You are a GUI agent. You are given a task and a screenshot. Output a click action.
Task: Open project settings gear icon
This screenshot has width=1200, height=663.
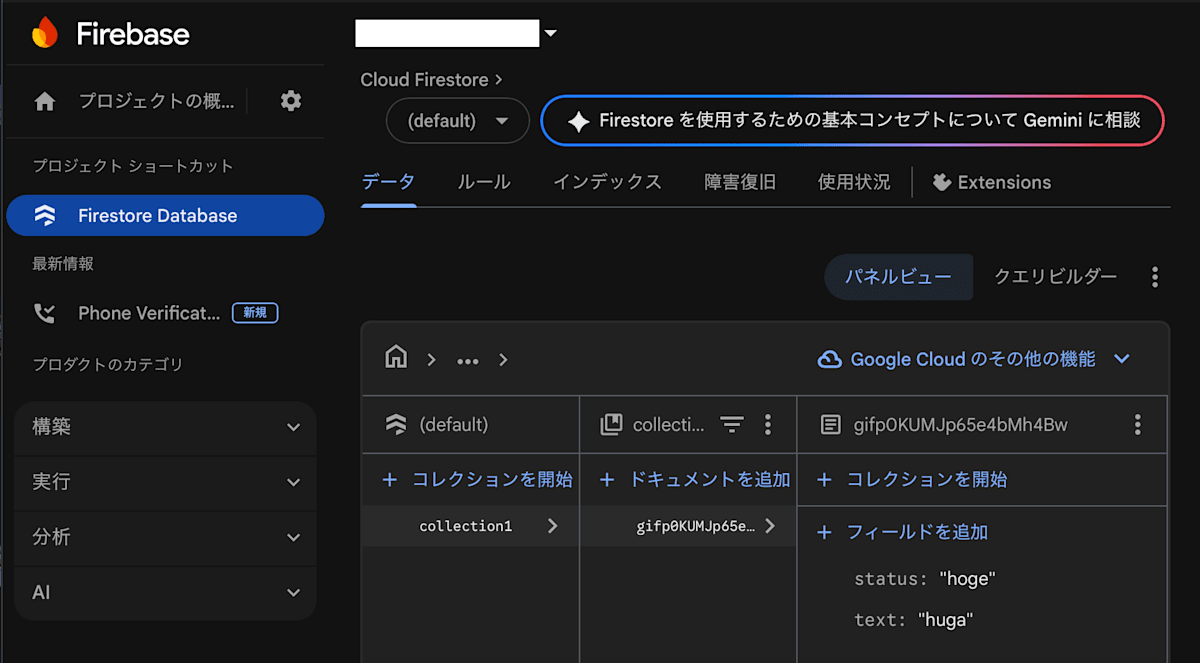[291, 100]
